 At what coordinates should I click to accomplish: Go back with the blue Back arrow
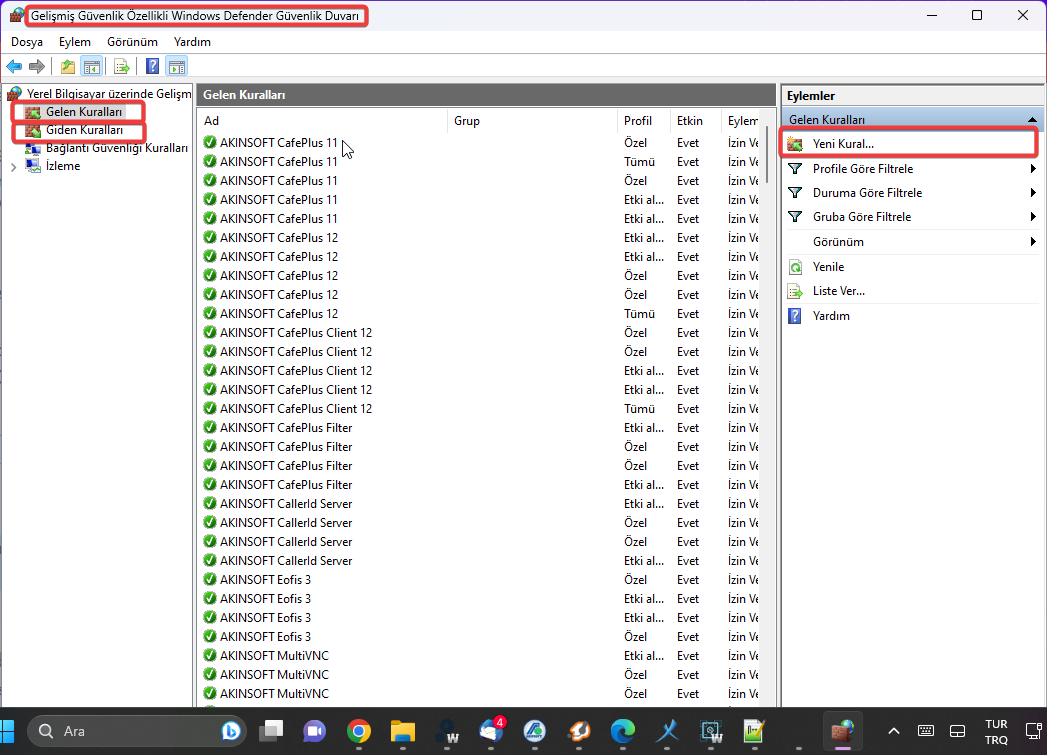[x=14, y=66]
